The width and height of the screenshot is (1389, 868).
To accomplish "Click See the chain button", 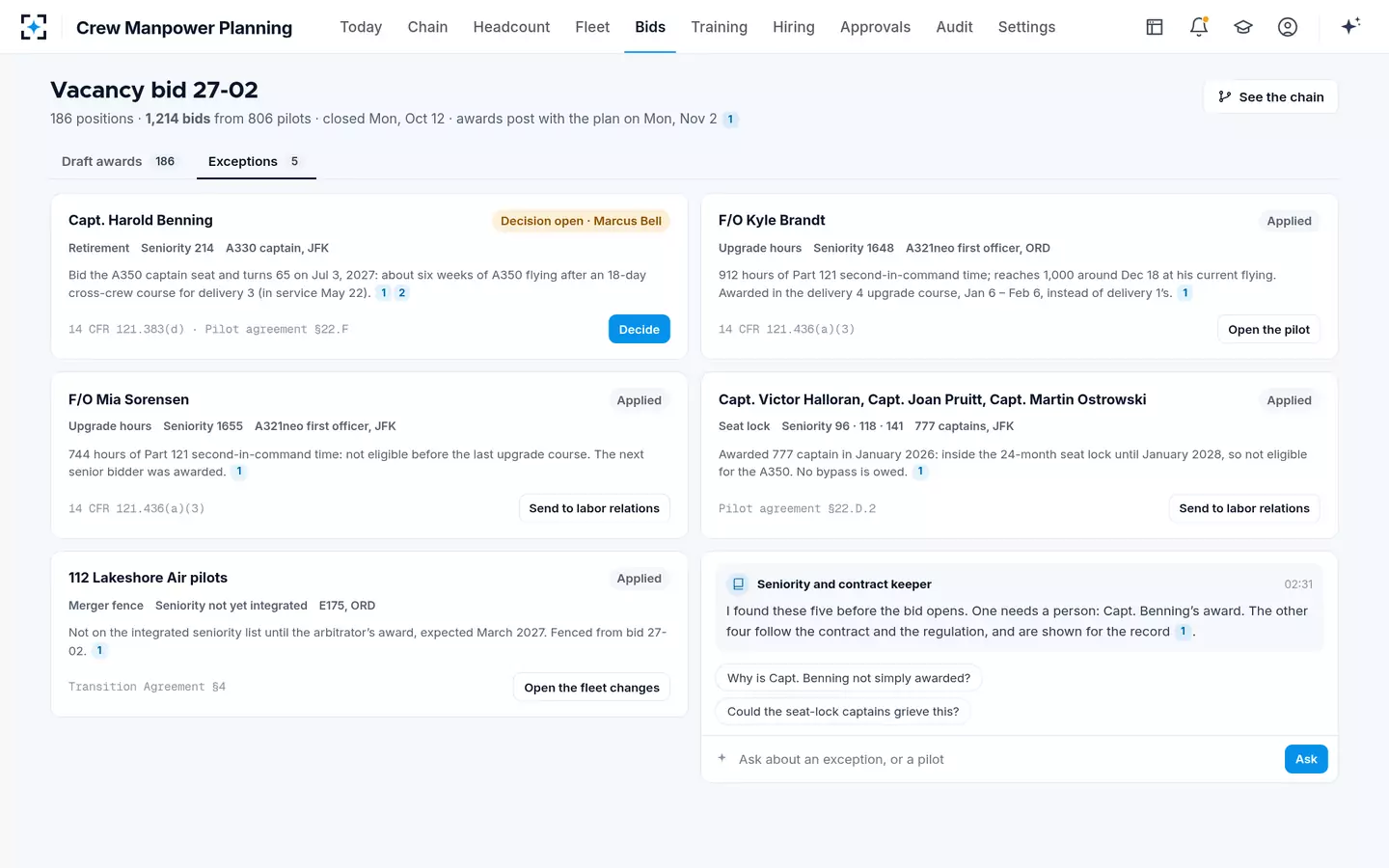I will (1270, 96).
